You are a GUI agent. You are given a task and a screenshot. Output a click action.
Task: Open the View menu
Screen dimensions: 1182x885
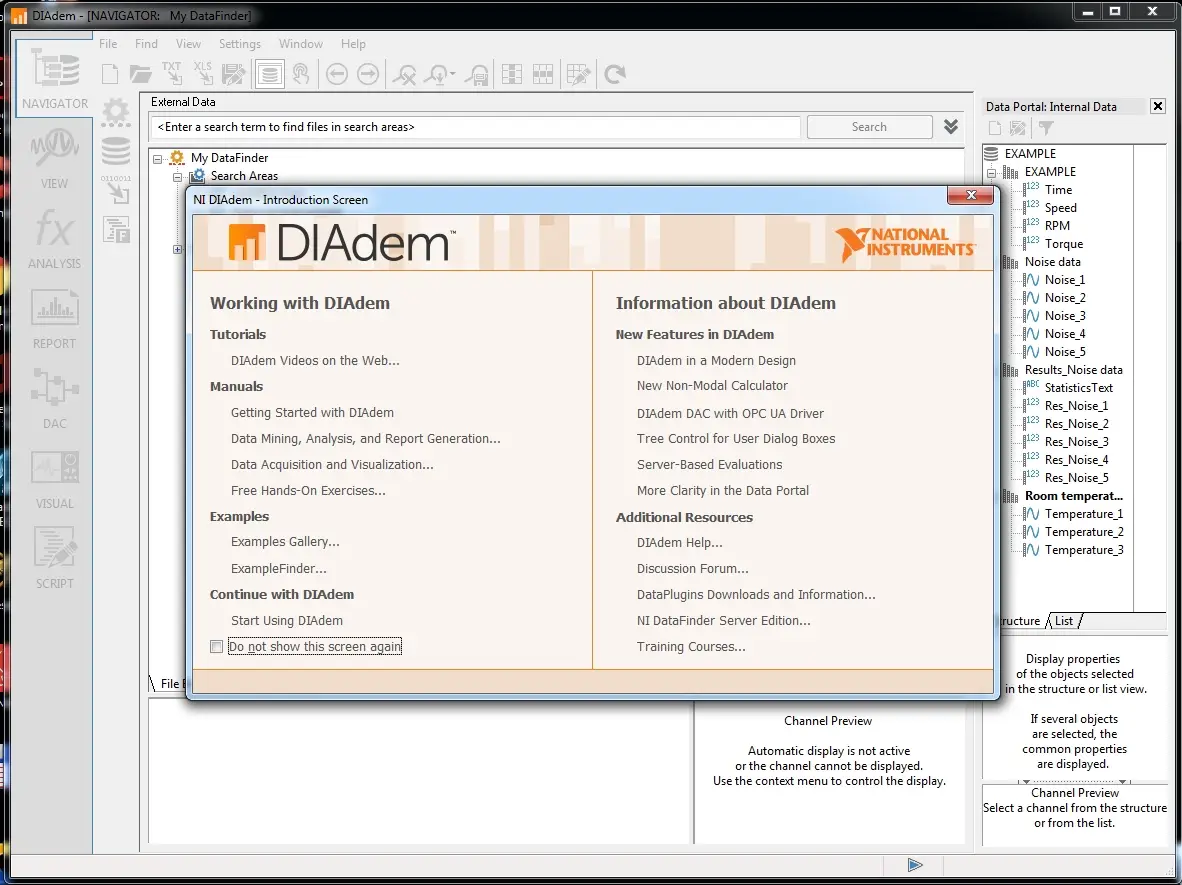[188, 44]
